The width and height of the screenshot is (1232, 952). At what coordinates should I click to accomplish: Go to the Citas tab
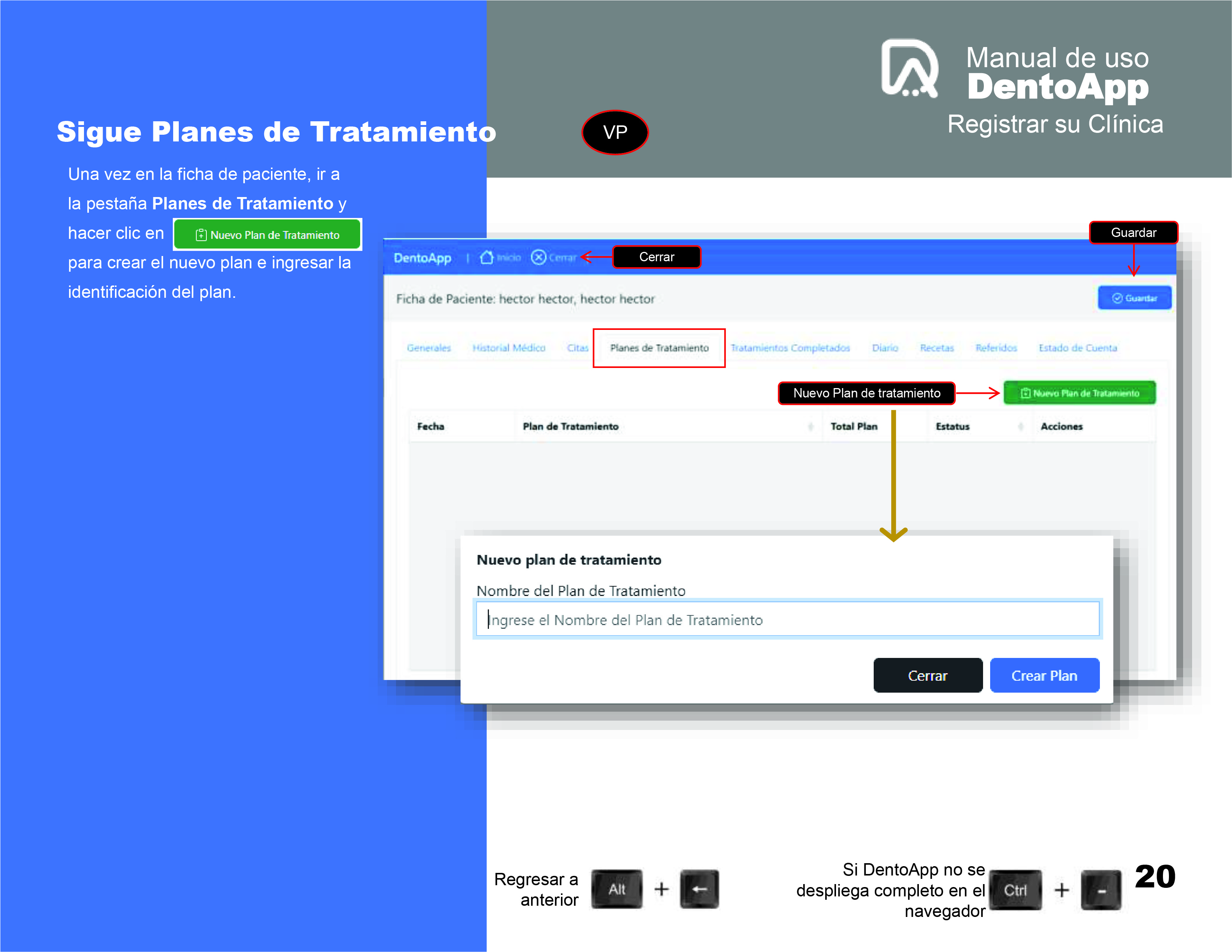click(x=578, y=348)
